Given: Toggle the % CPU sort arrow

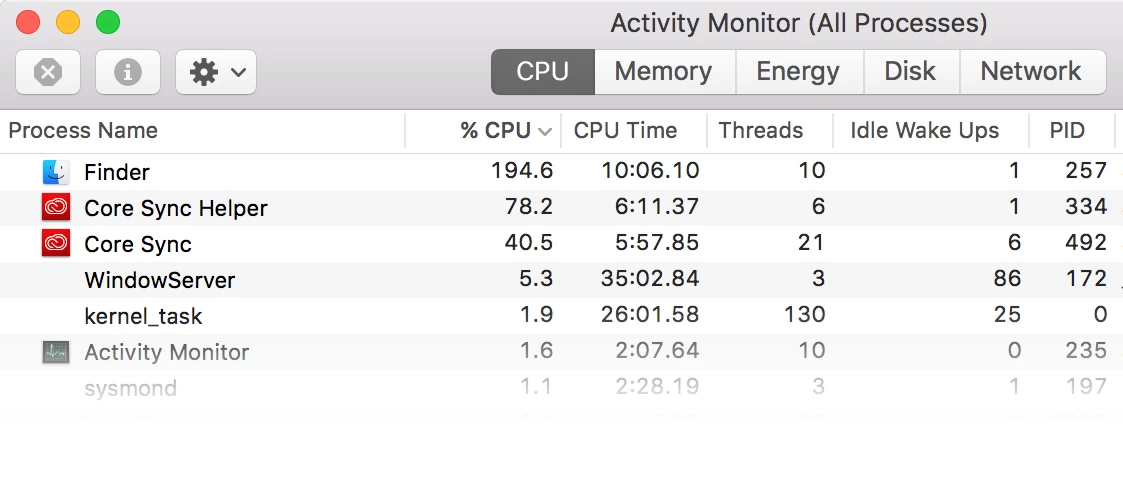Looking at the screenshot, I should (545, 131).
